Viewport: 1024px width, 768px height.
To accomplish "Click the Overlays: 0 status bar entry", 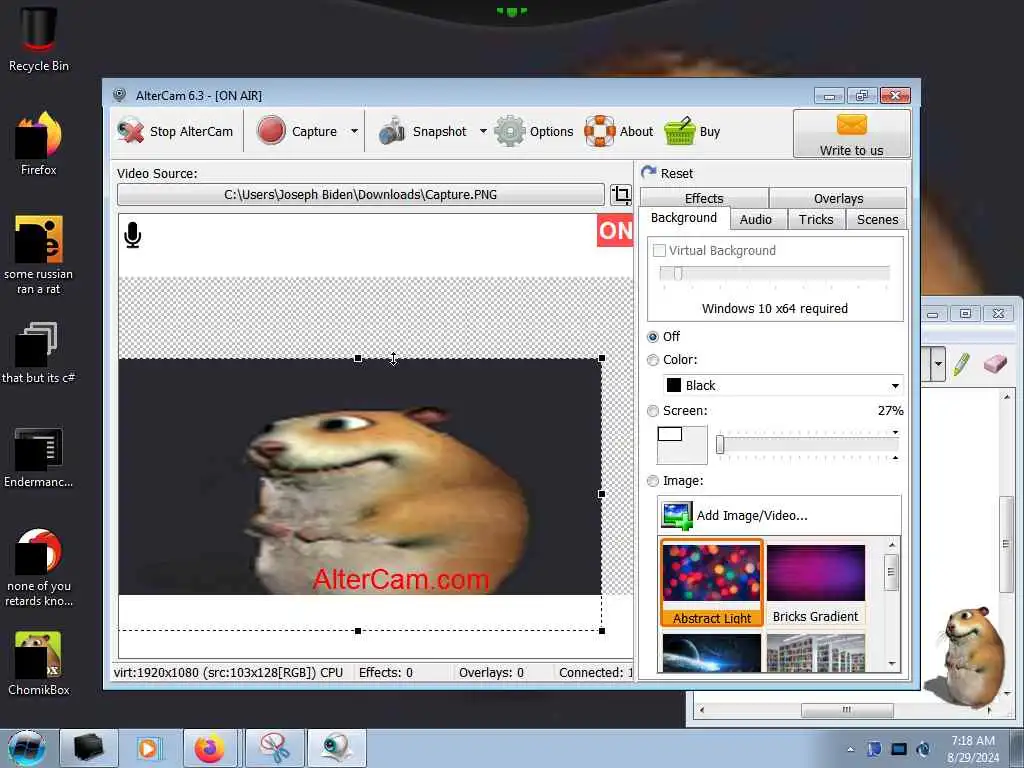I will pyautogui.click(x=491, y=673).
